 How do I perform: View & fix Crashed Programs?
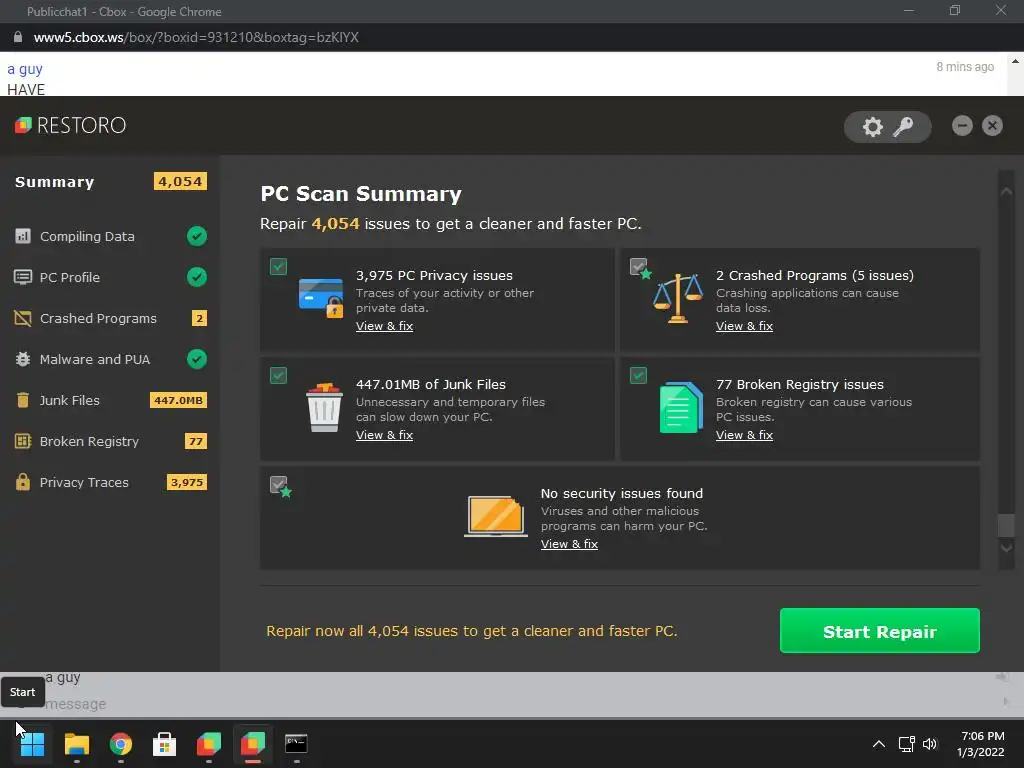click(x=744, y=326)
